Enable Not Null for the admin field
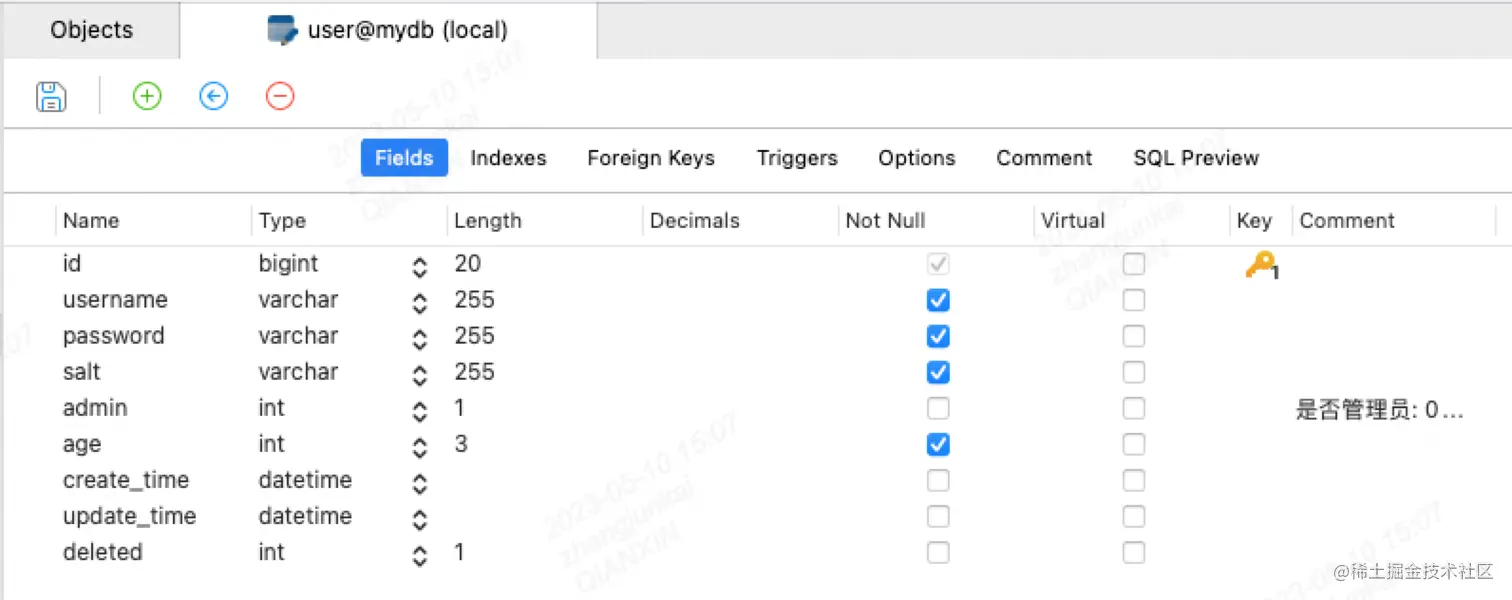Image resolution: width=1512 pixels, height=600 pixels. click(937, 408)
